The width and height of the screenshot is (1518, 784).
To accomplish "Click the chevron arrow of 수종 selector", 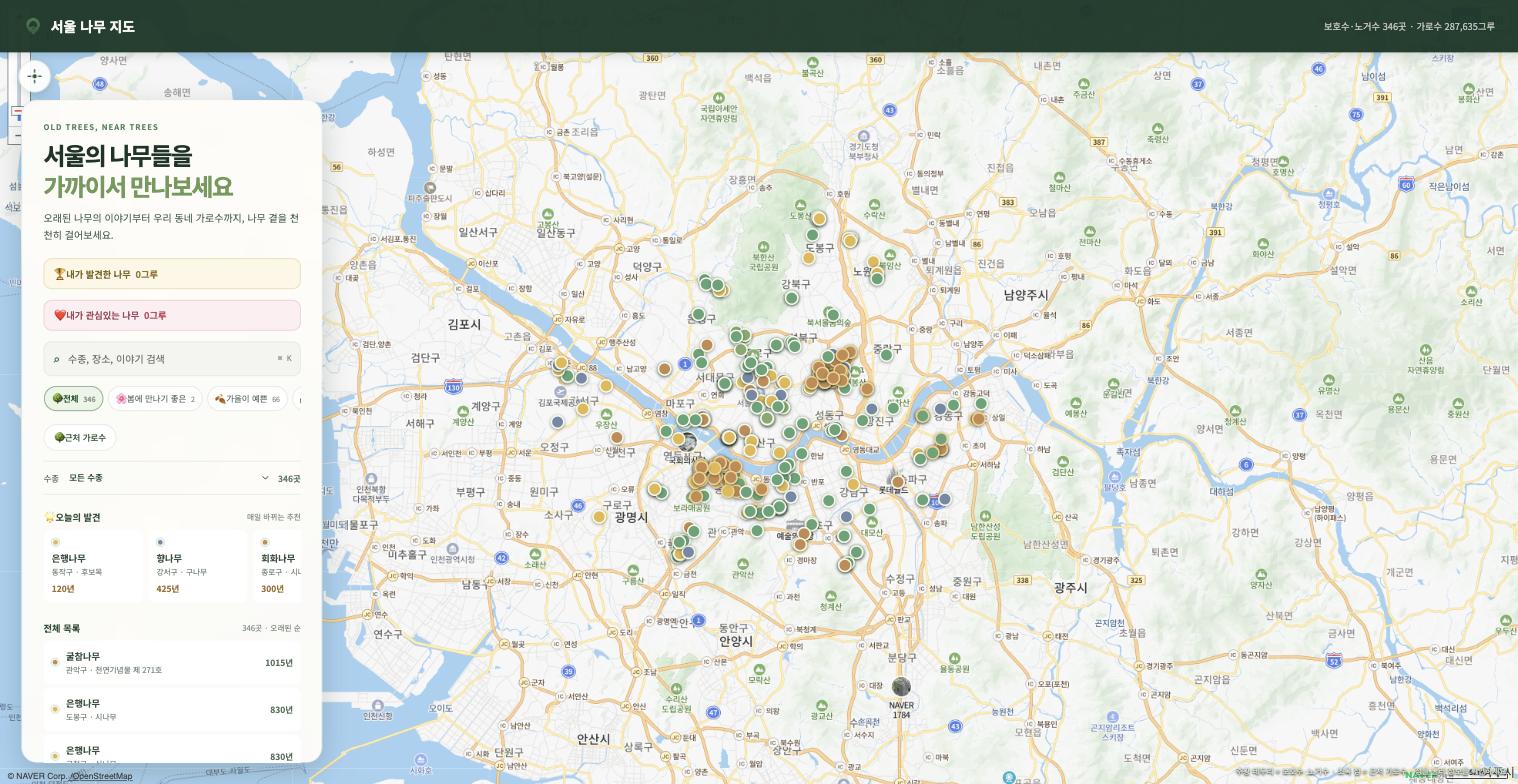I will click(265, 478).
